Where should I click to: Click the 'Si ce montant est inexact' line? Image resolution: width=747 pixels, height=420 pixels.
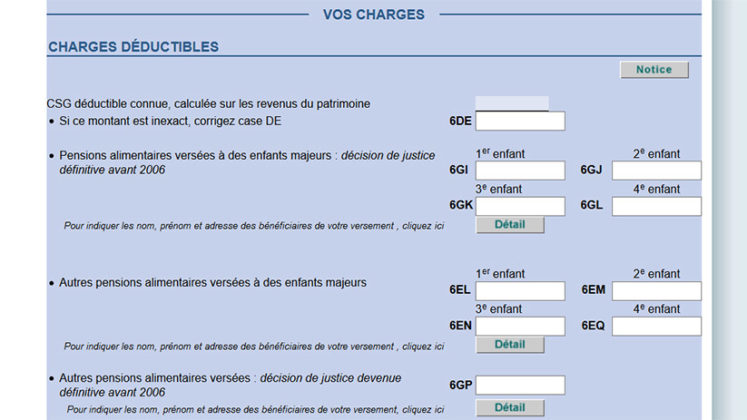point(170,121)
